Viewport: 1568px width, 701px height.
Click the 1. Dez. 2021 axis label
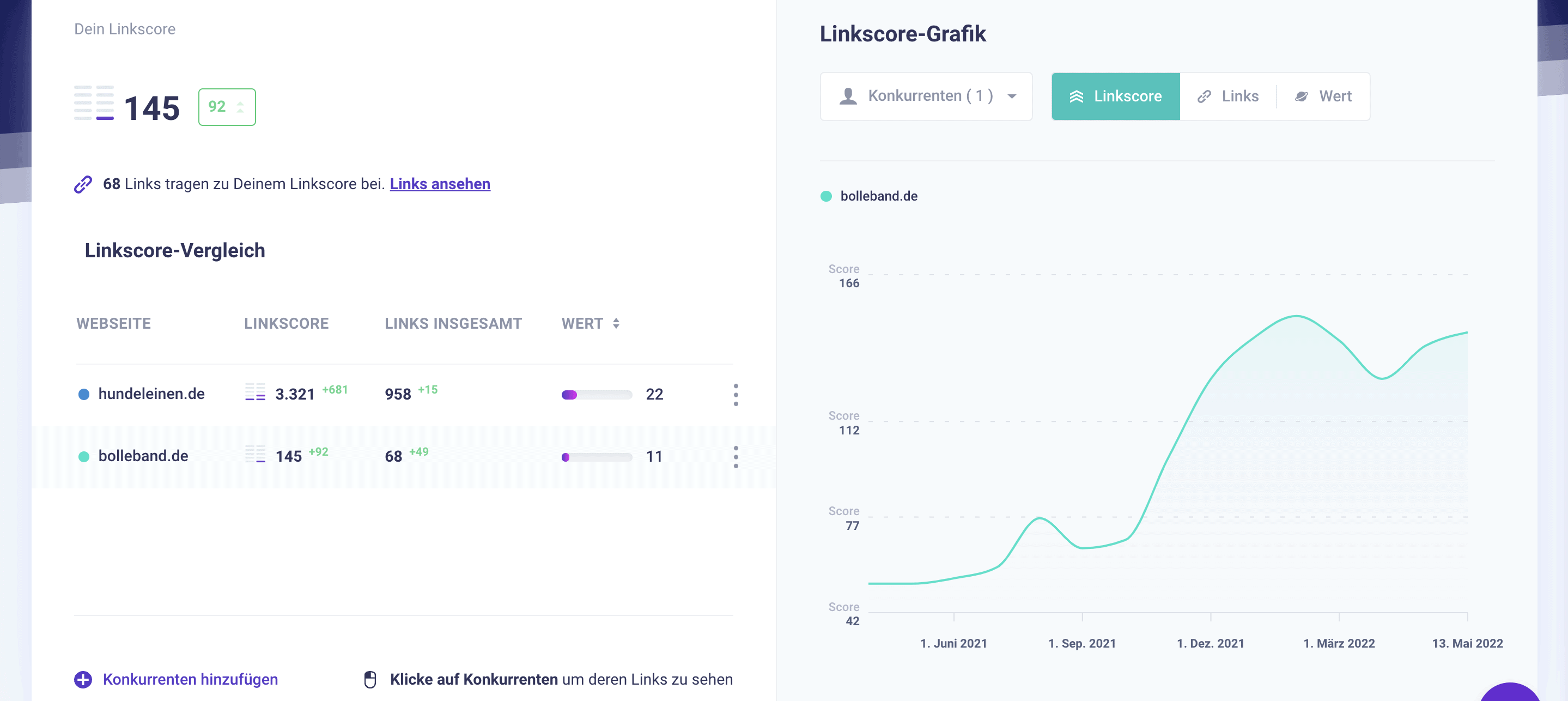(1210, 643)
